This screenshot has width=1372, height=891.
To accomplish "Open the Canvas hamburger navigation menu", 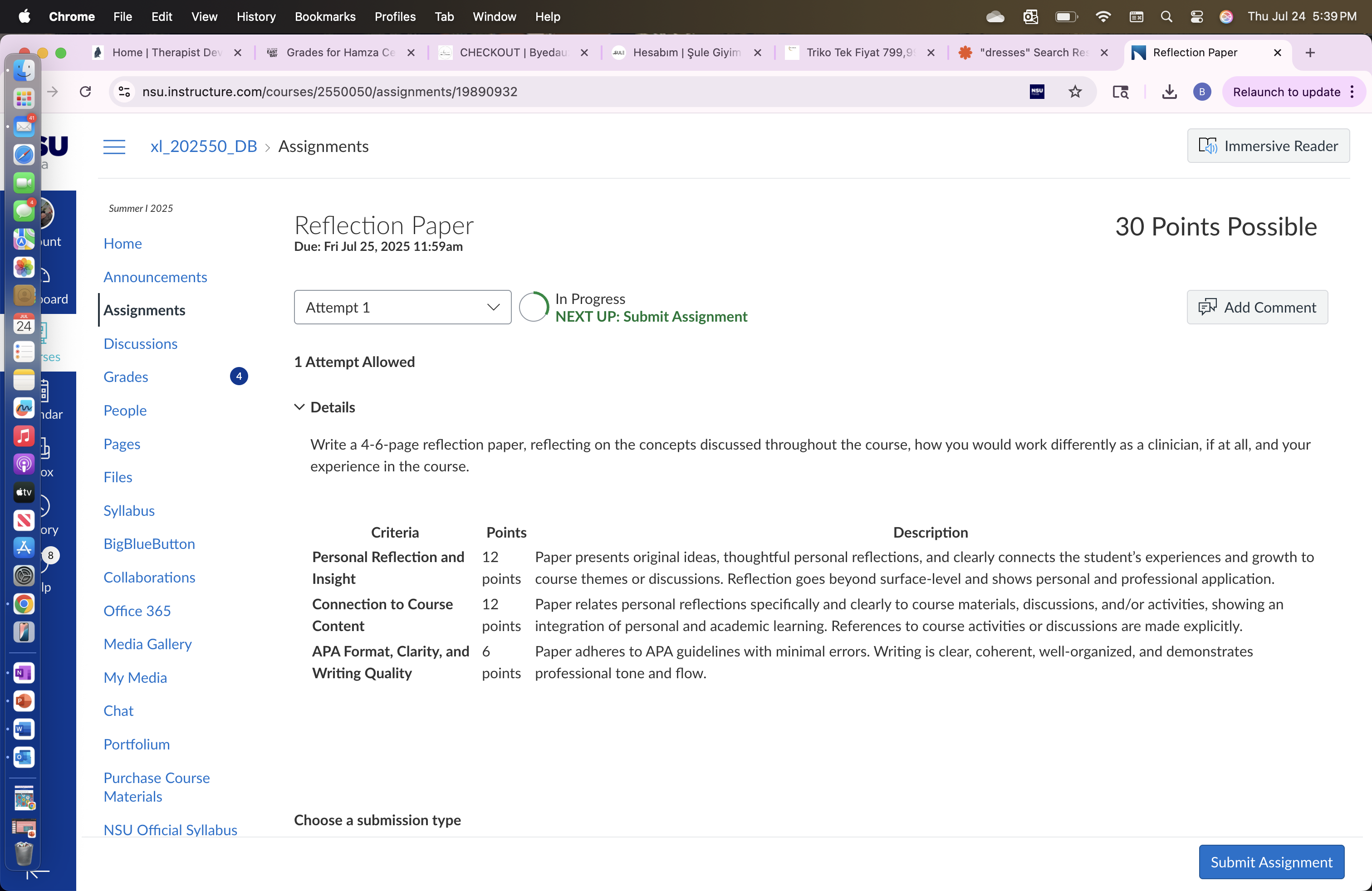I will (x=114, y=147).
